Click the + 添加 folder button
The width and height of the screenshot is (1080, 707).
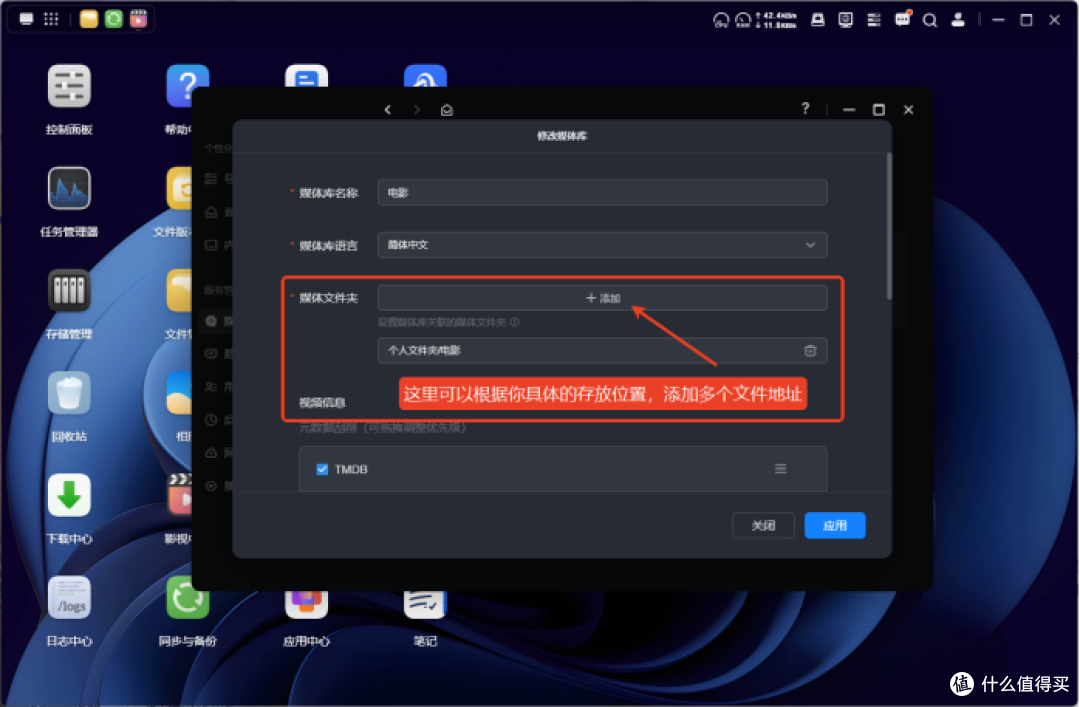pos(602,298)
